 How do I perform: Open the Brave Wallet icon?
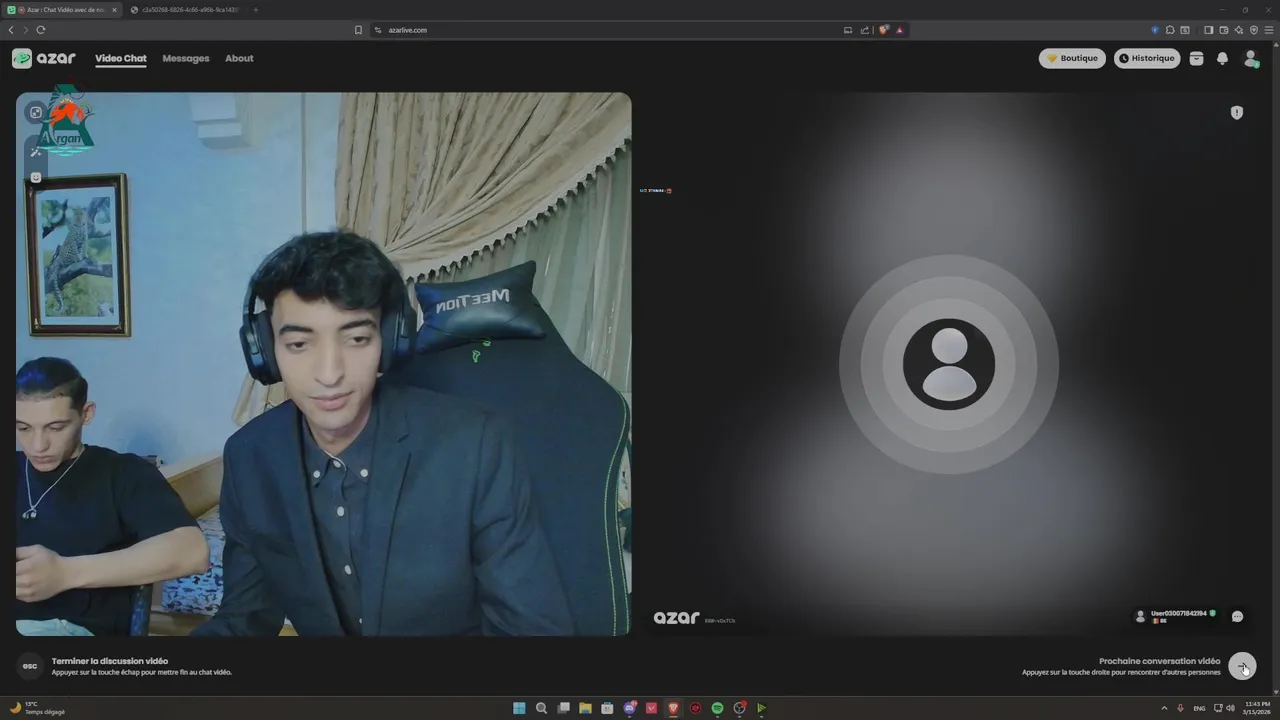(1223, 30)
